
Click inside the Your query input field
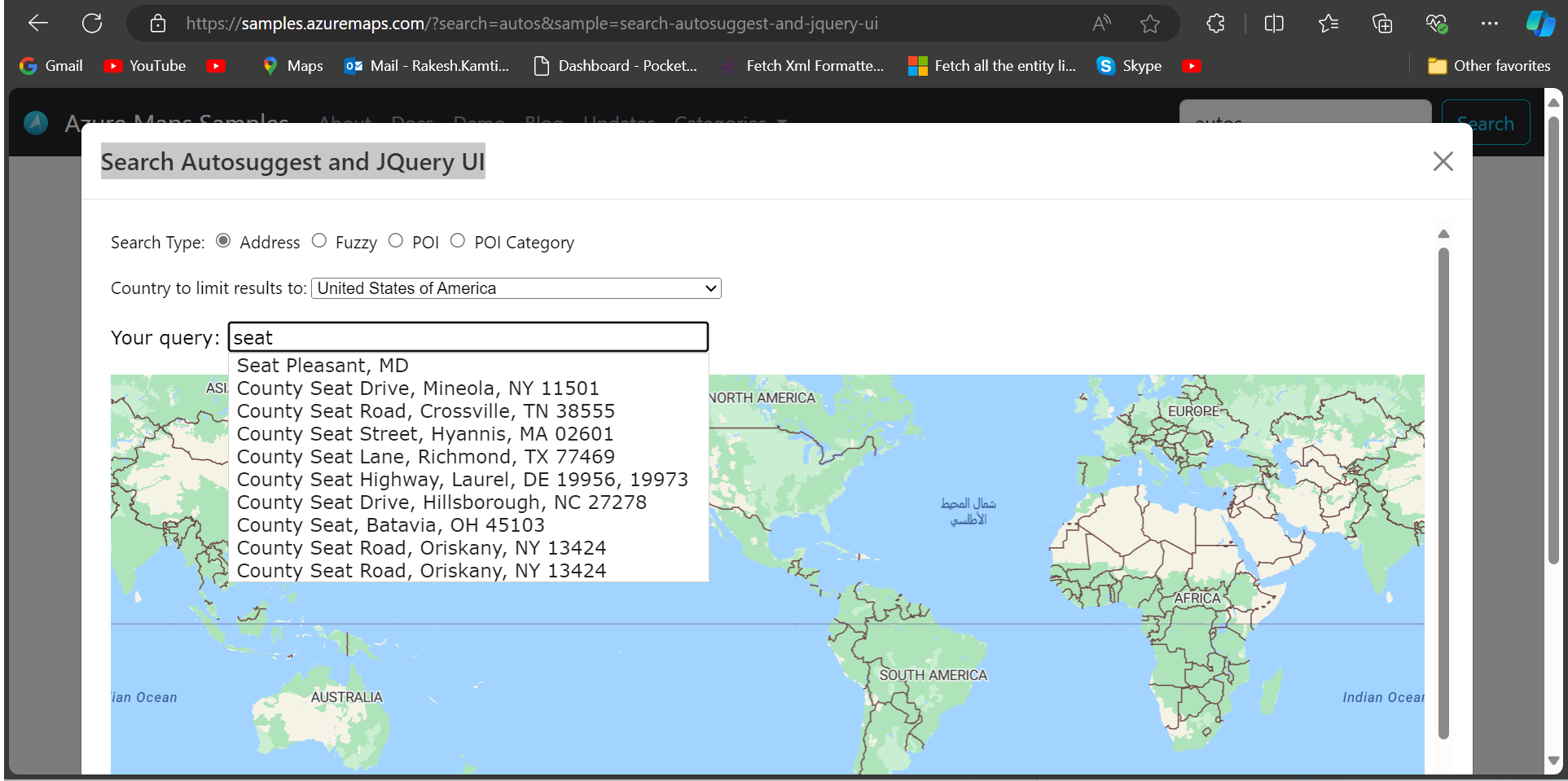coord(467,336)
